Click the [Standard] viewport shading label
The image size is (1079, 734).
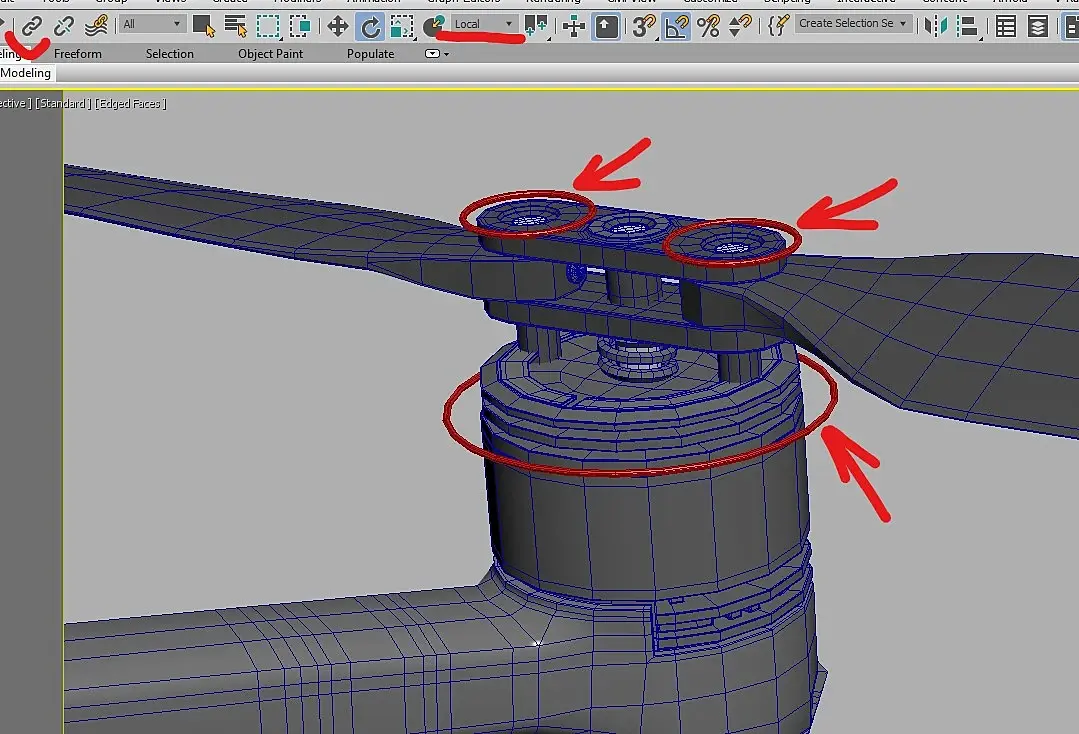coord(63,104)
